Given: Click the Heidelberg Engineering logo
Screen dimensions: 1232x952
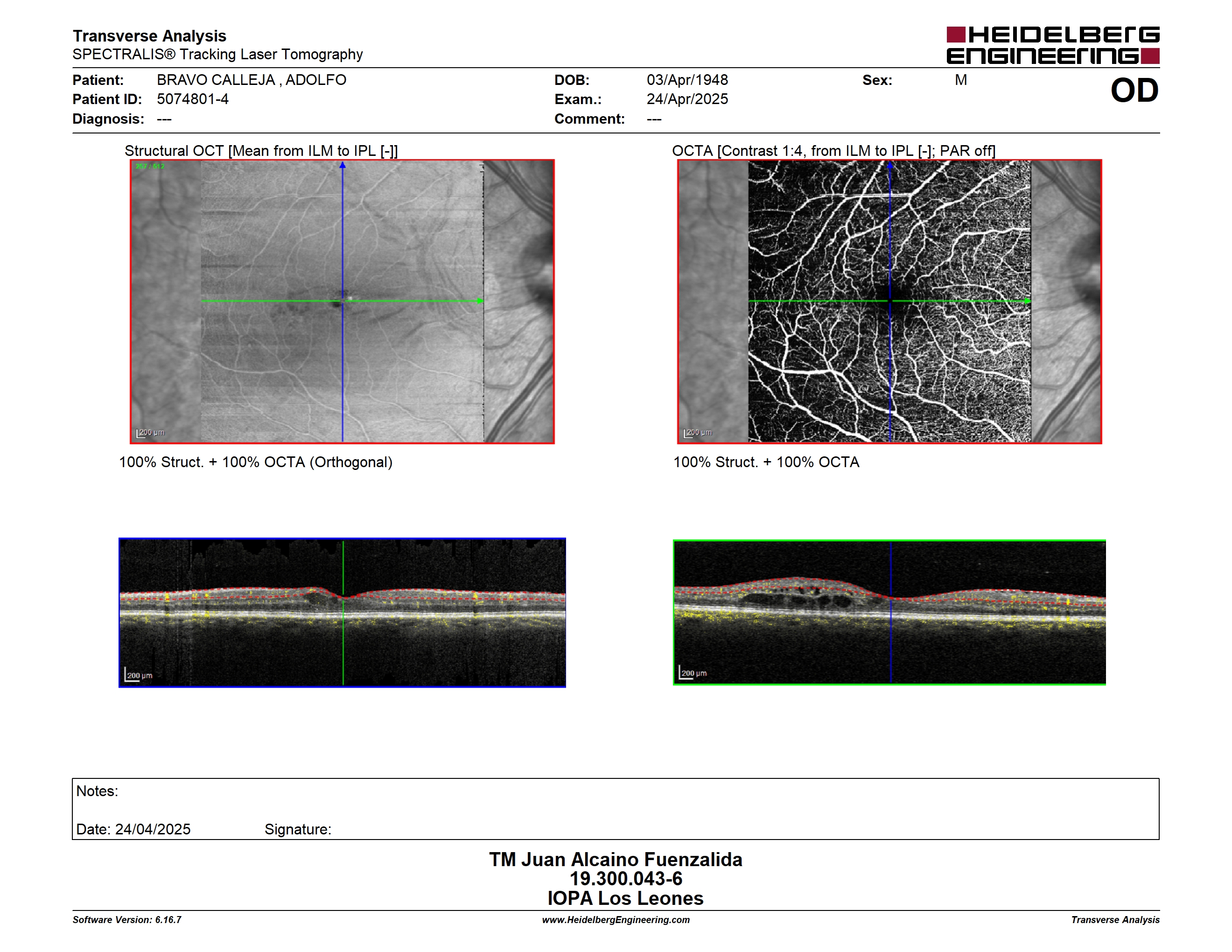Looking at the screenshot, I should click(1053, 45).
